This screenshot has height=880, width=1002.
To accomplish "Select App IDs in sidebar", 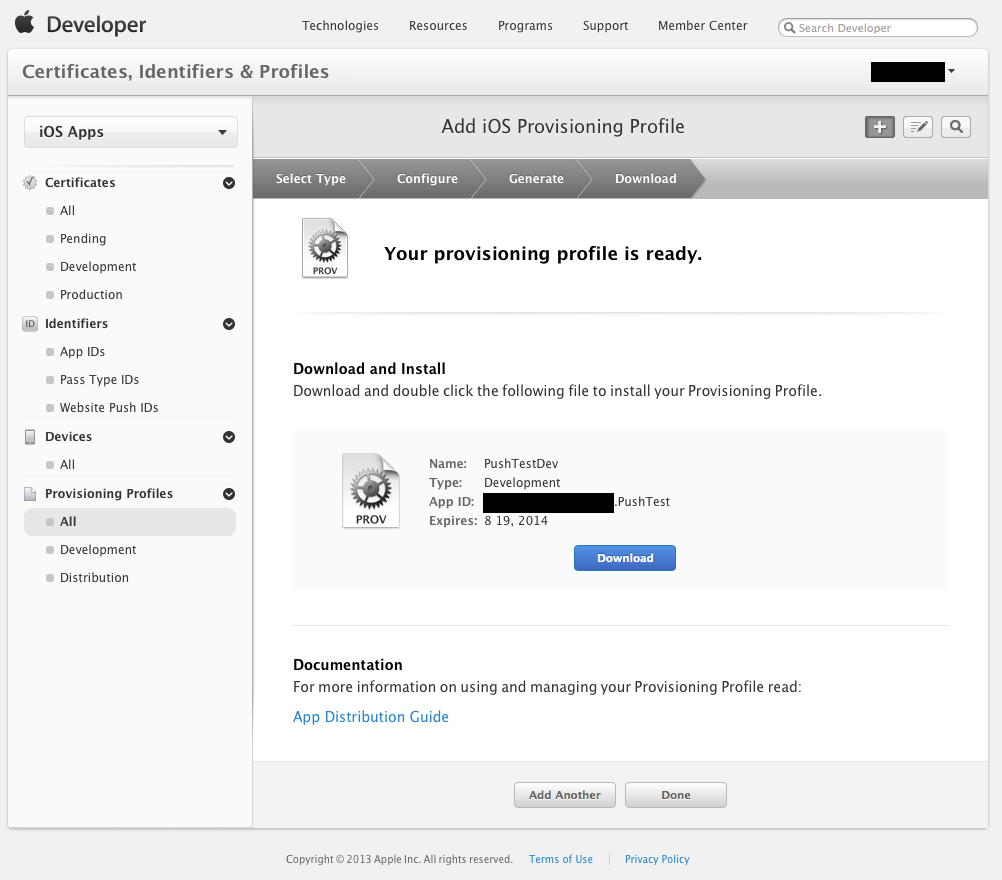I will [x=82, y=352].
